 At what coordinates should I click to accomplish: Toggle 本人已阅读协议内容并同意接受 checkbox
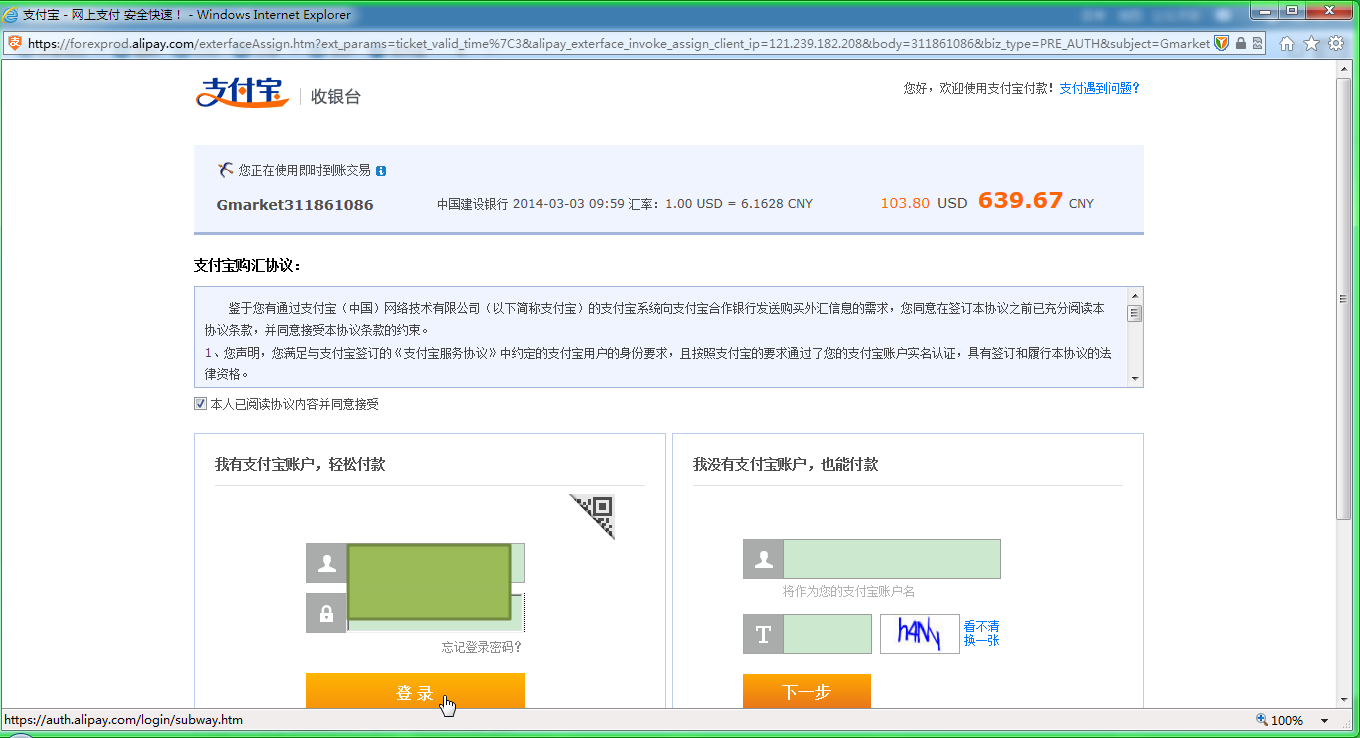[201, 404]
